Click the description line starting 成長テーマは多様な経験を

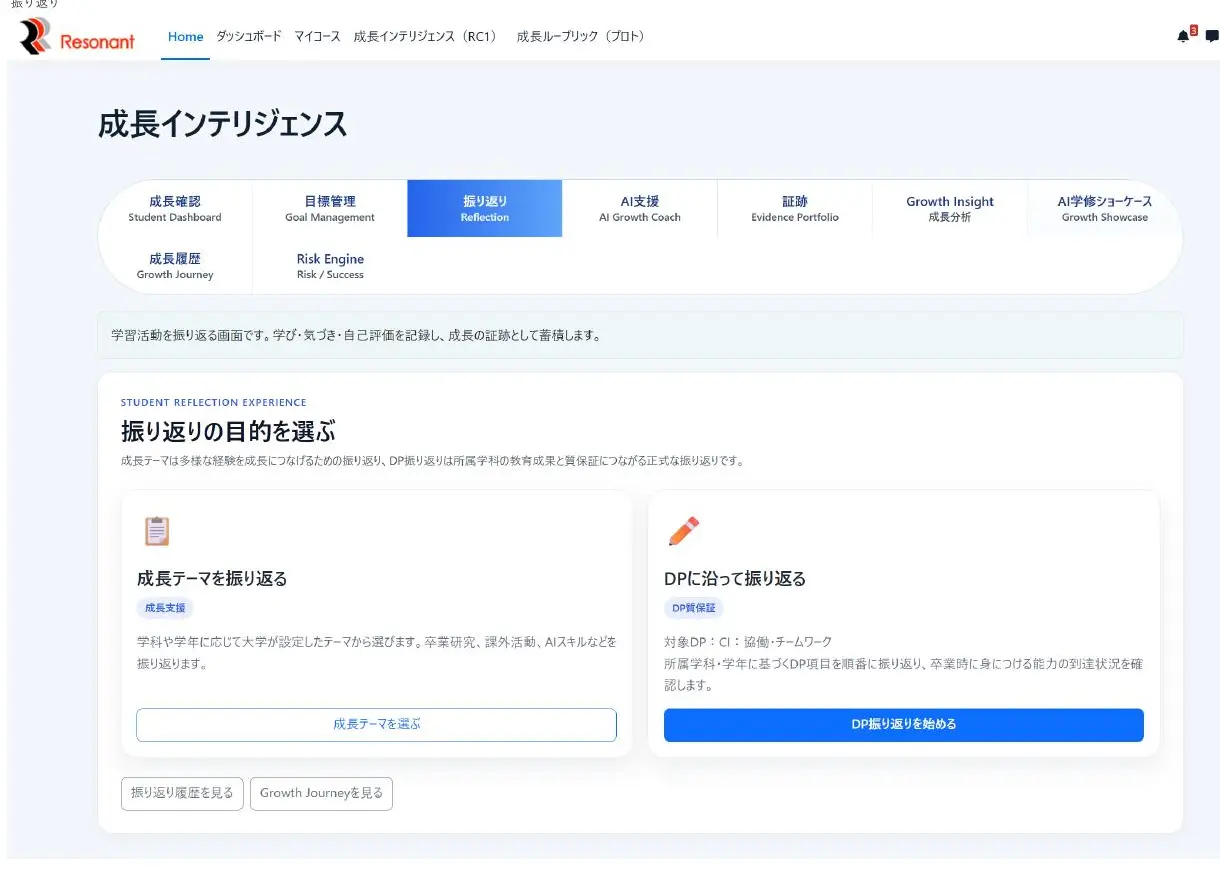432,461
